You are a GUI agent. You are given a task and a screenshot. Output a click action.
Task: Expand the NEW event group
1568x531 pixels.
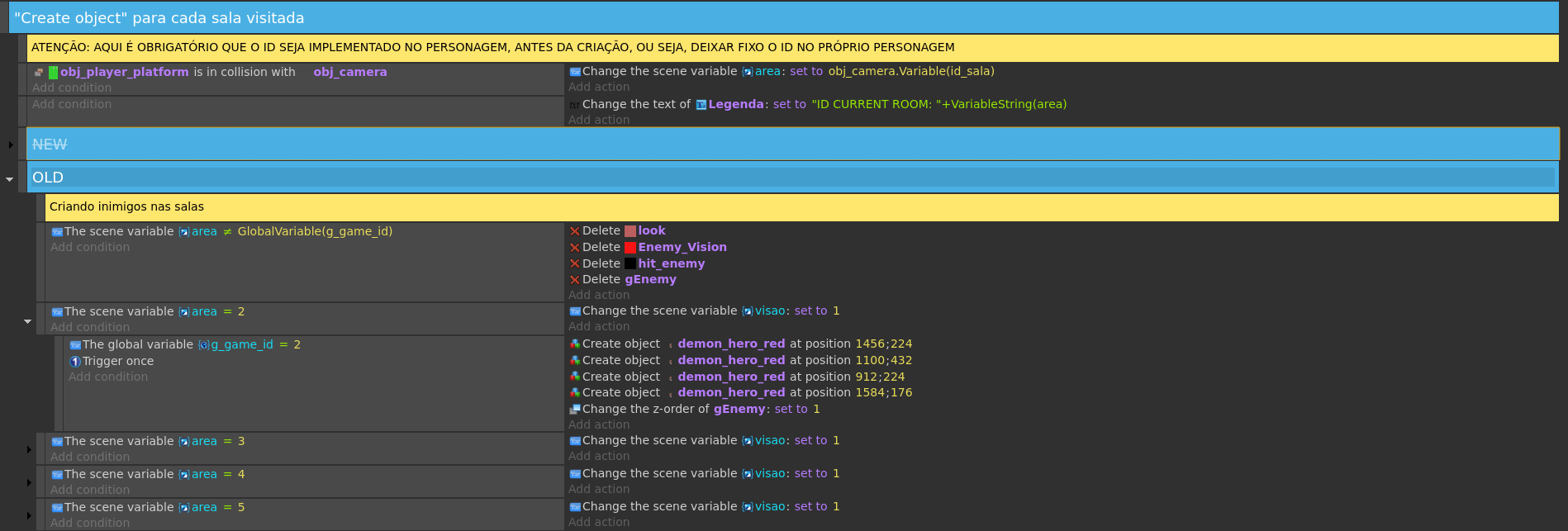pos(10,145)
